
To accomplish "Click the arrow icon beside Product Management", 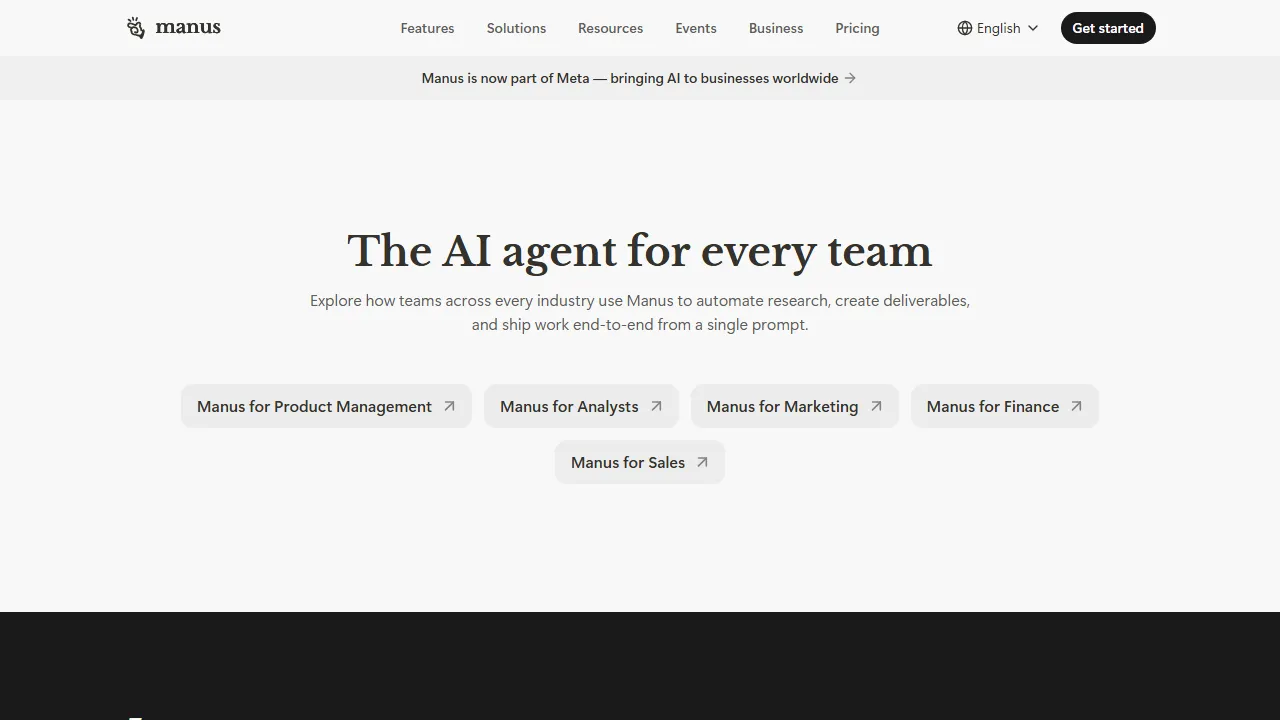I will click(x=449, y=406).
